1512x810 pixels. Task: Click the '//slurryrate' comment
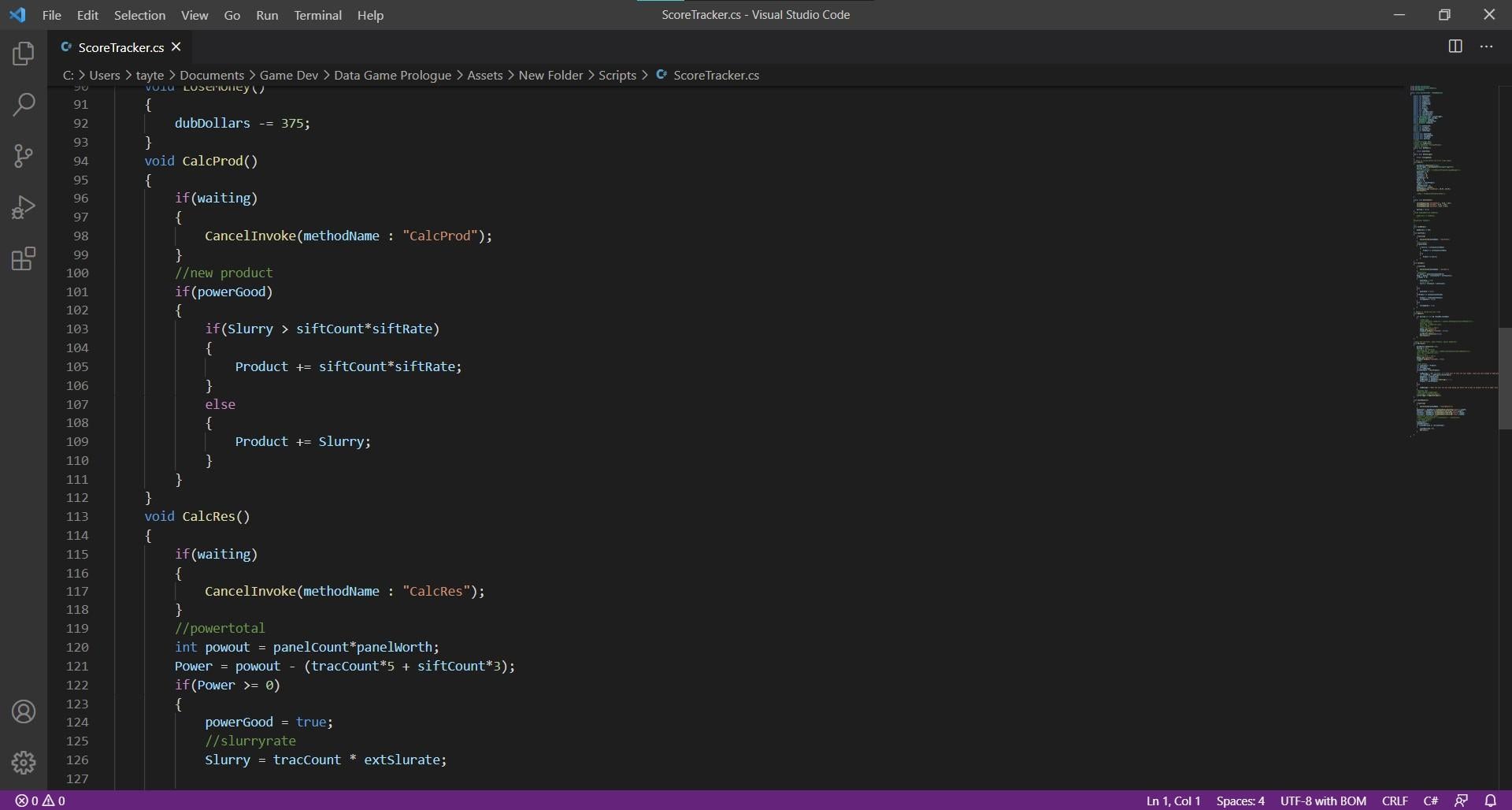click(250, 741)
